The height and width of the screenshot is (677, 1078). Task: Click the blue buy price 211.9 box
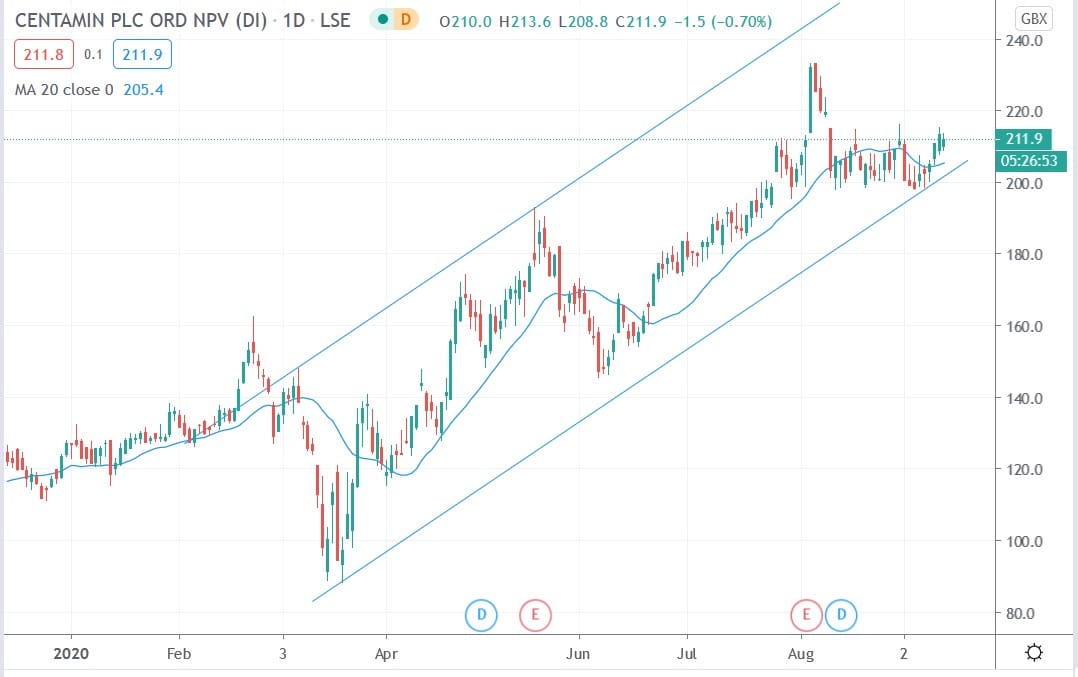tap(142, 54)
